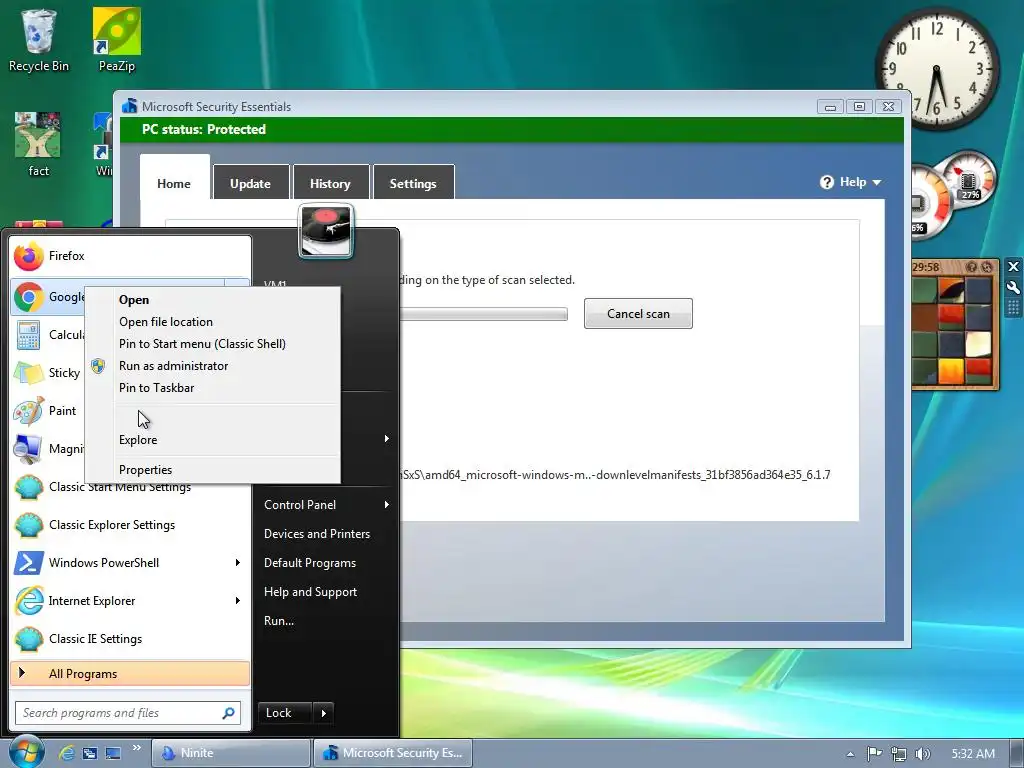Click the scan progress bar
The width and height of the screenshot is (1024, 768).
pos(483,314)
